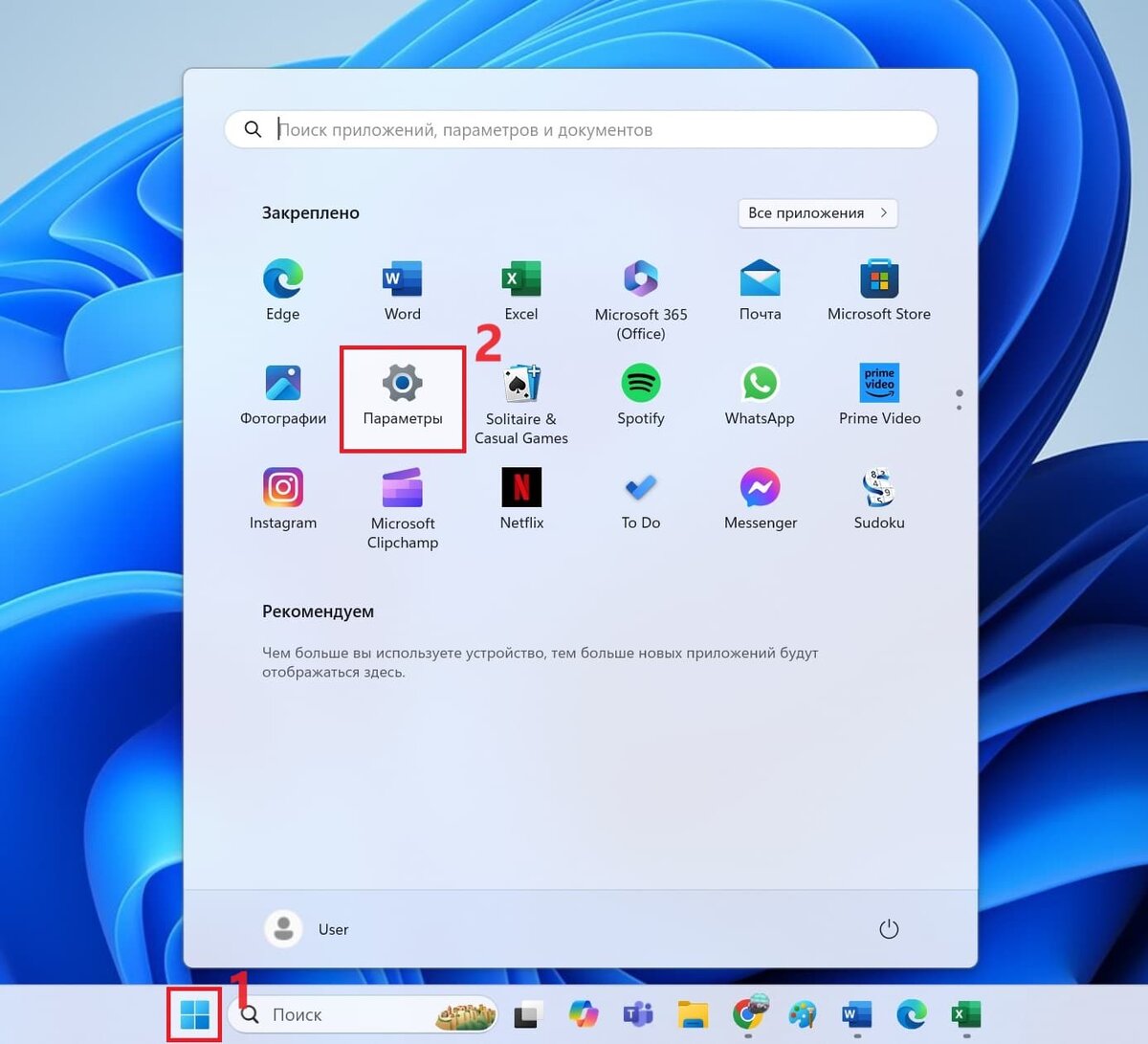
Task: Open Sudoku game
Action: pyautogui.click(x=879, y=500)
